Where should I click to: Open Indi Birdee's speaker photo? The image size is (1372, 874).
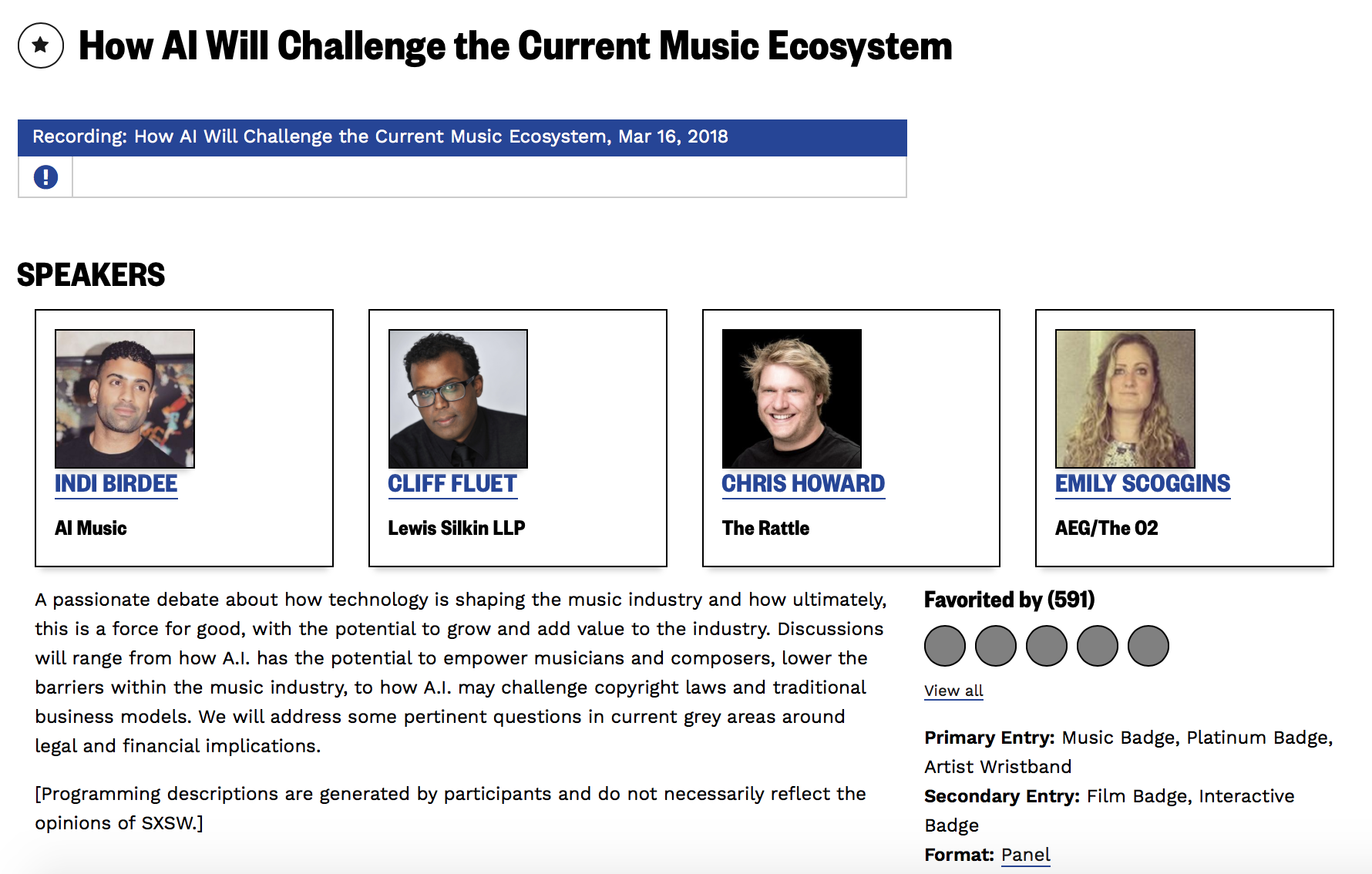tap(125, 398)
